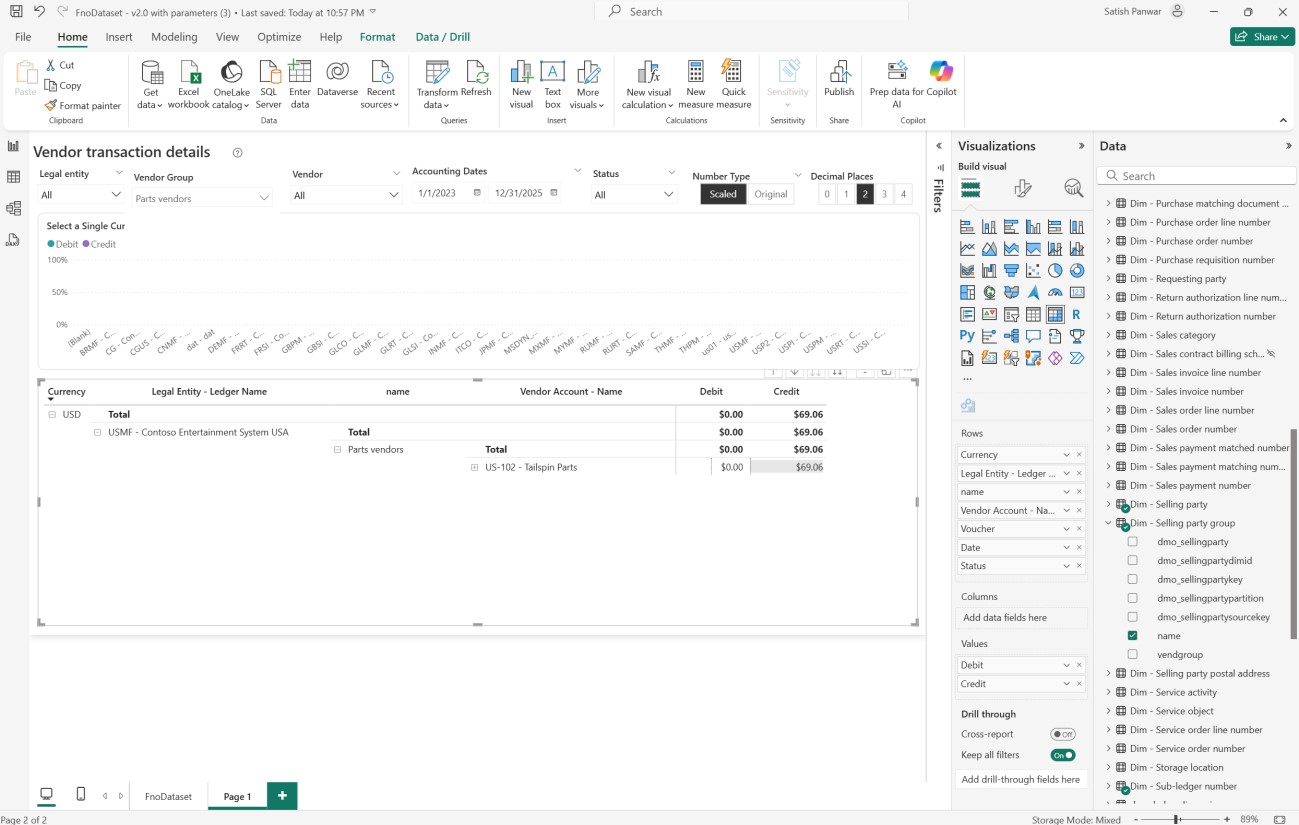Select the Original number type button
The width and height of the screenshot is (1299, 825).
(770, 194)
